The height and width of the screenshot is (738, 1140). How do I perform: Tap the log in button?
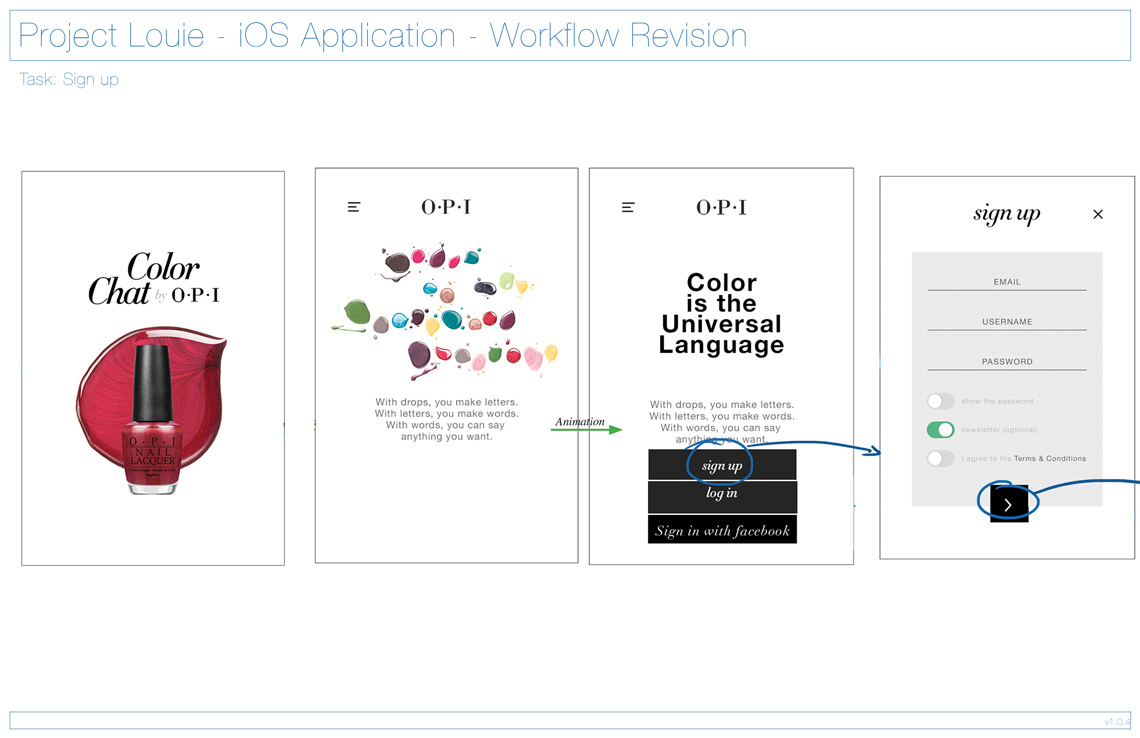click(x=722, y=496)
